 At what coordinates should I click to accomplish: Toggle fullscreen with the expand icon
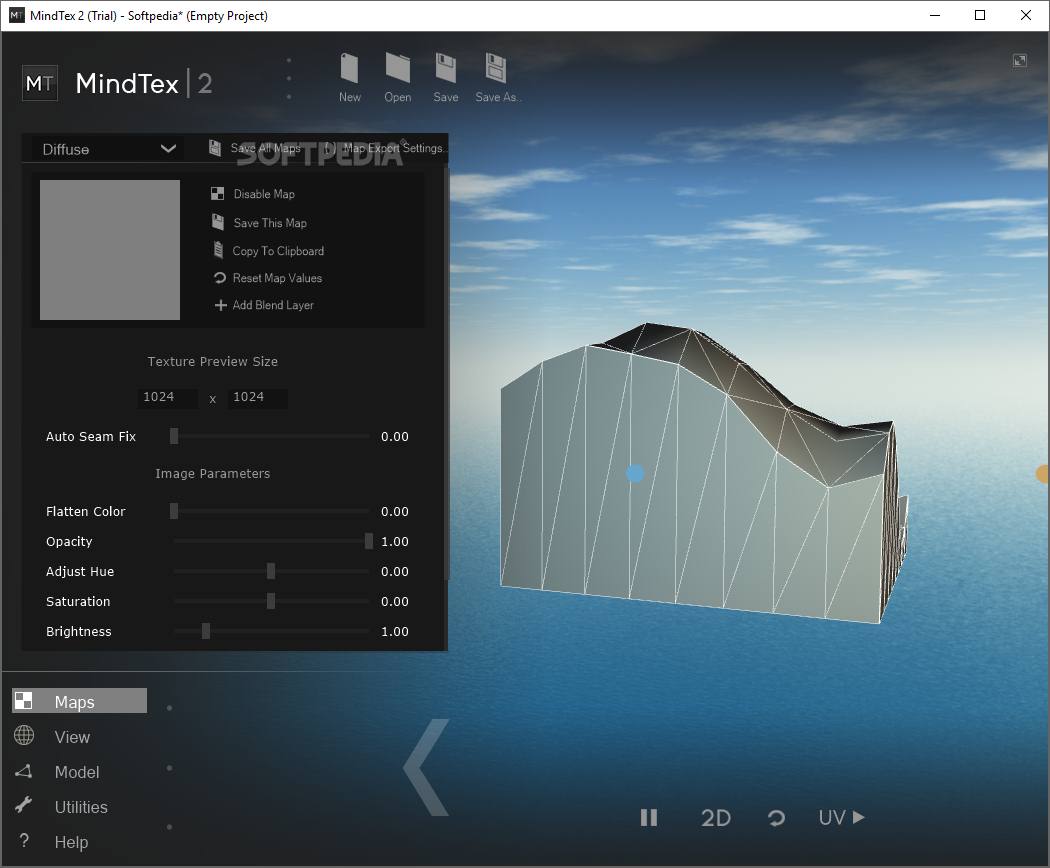coord(1020,61)
